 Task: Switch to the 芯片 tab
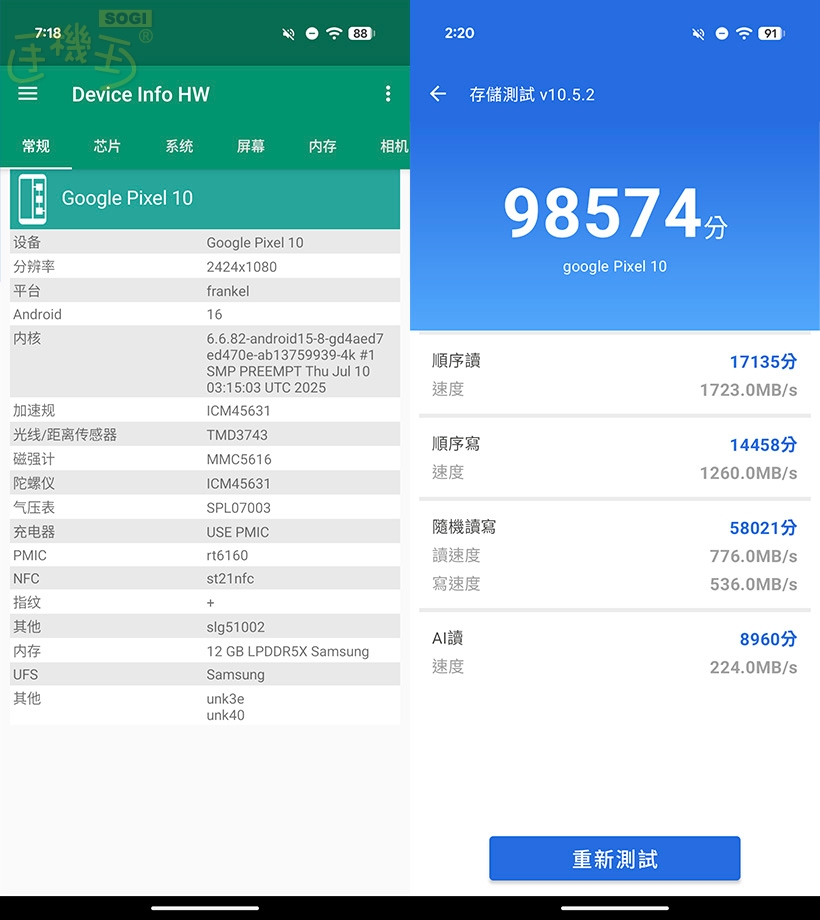pos(107,146)
